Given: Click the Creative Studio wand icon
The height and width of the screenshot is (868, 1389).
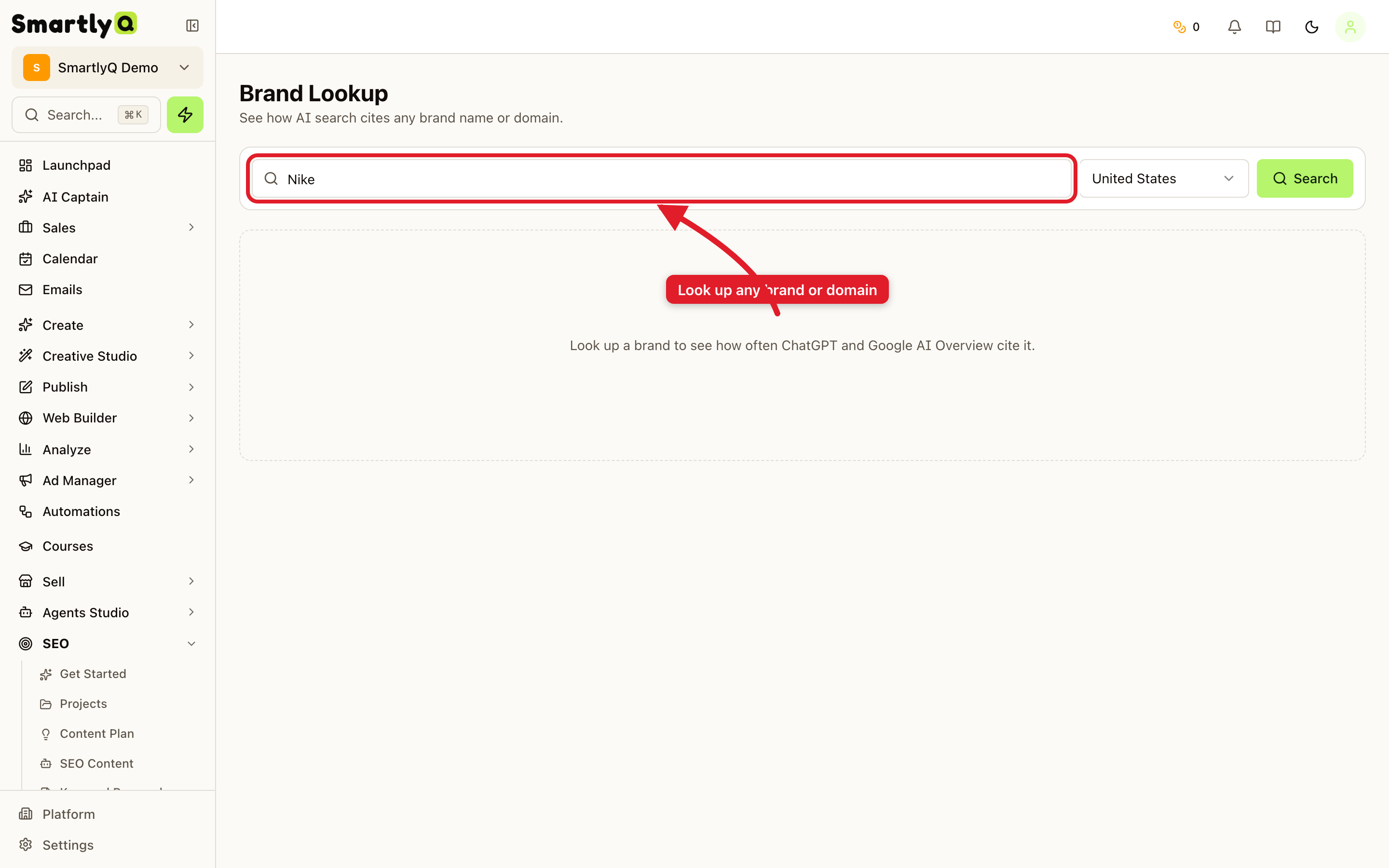Looking at the screenshot, I should 25,356.
